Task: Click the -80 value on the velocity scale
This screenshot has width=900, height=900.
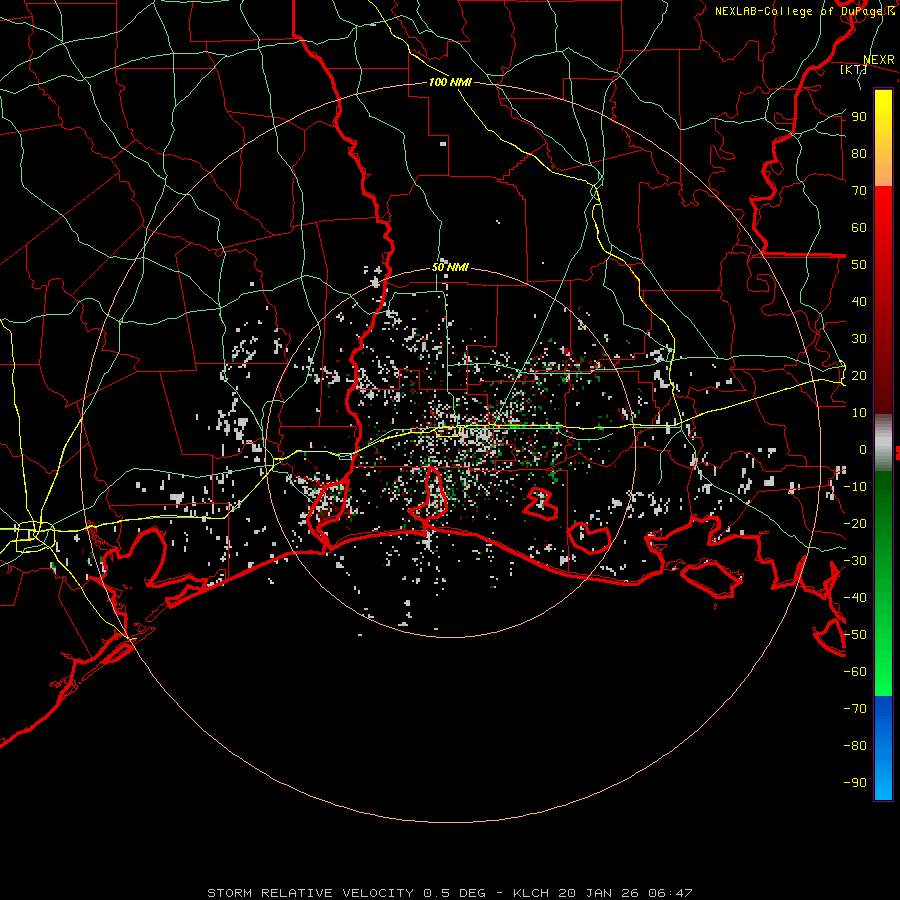Action: click(855, 746)
